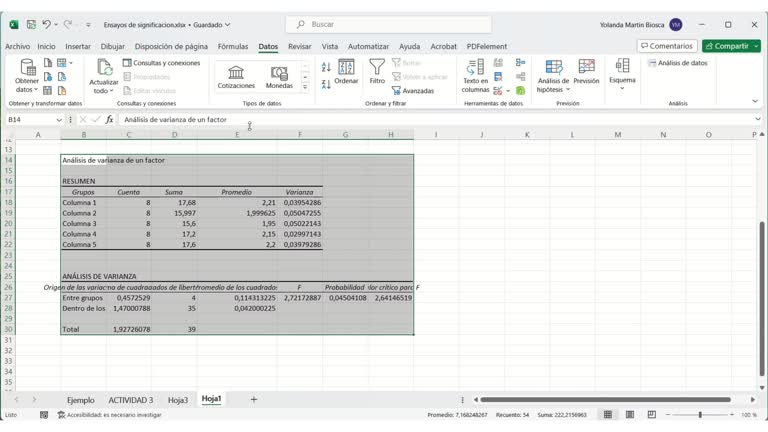
Task: Select the Monedas data type
Action: click(279, 77)
